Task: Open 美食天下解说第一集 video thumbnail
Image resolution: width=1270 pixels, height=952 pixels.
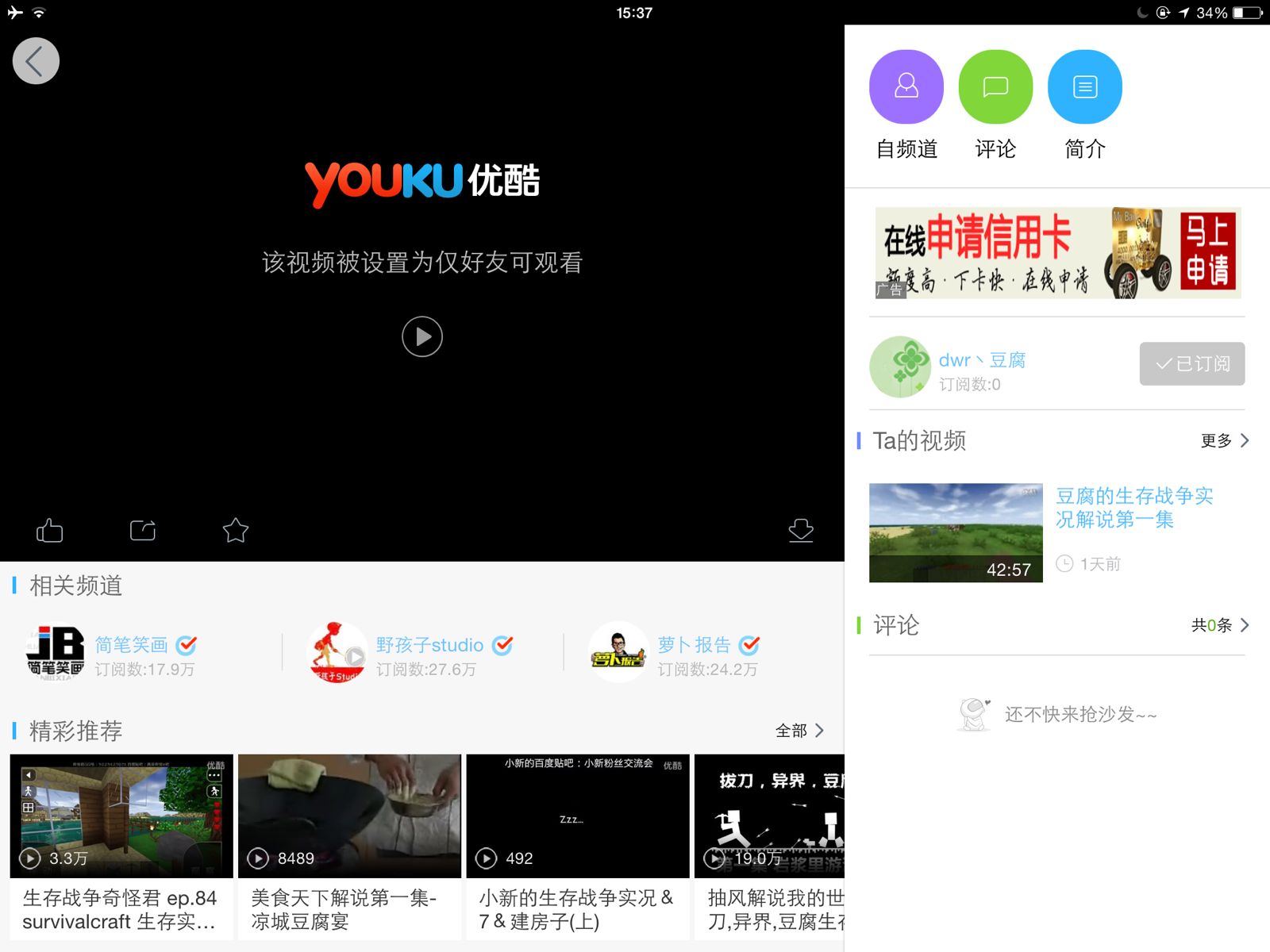Action: point(349,816)
